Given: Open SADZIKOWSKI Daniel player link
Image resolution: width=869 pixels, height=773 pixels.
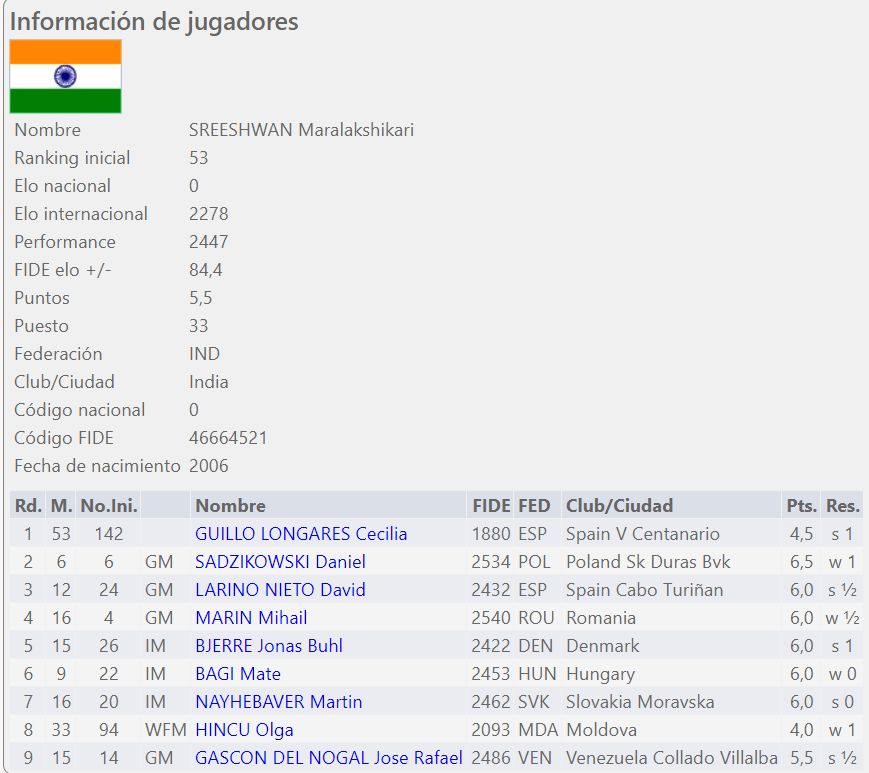Looking at the screenshot, I should pos(280,562).
